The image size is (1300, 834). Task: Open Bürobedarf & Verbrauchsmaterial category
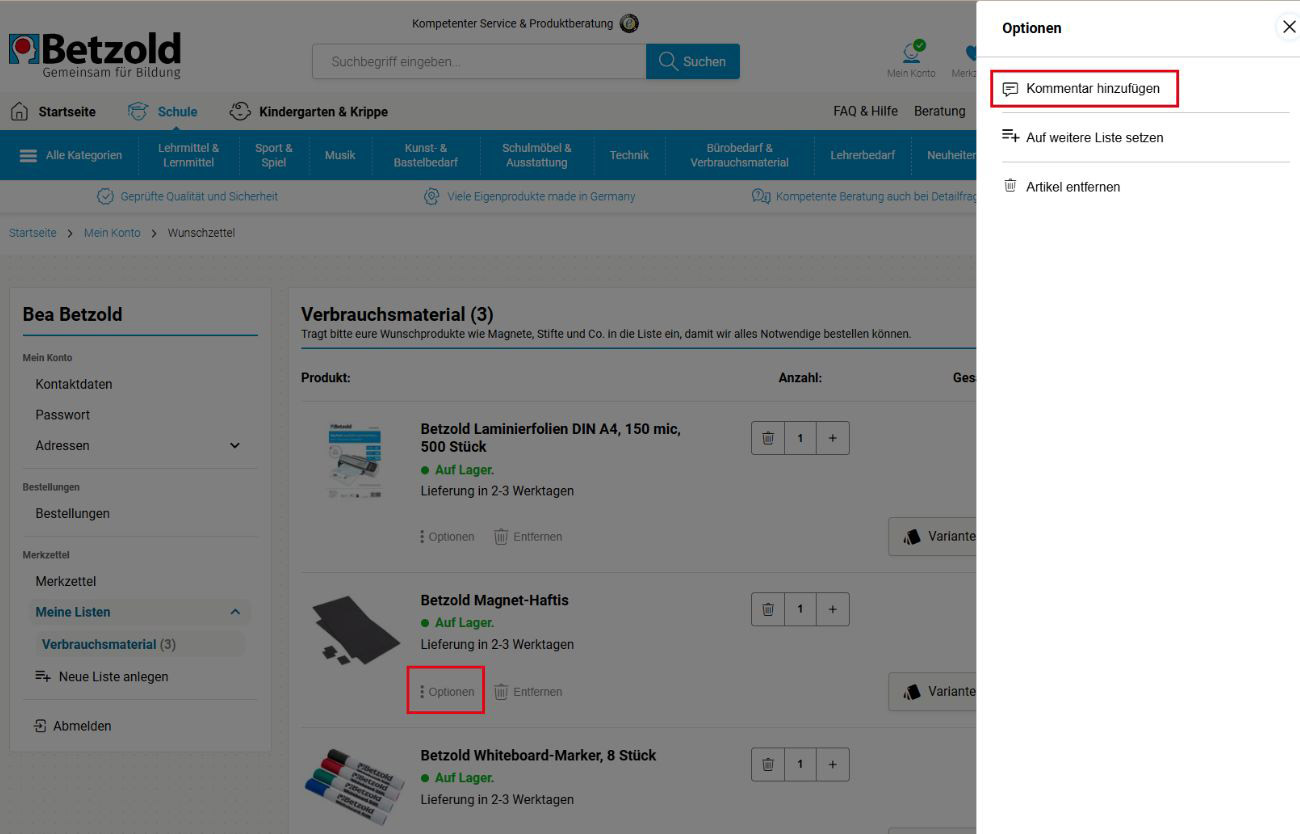coord(739,155)
